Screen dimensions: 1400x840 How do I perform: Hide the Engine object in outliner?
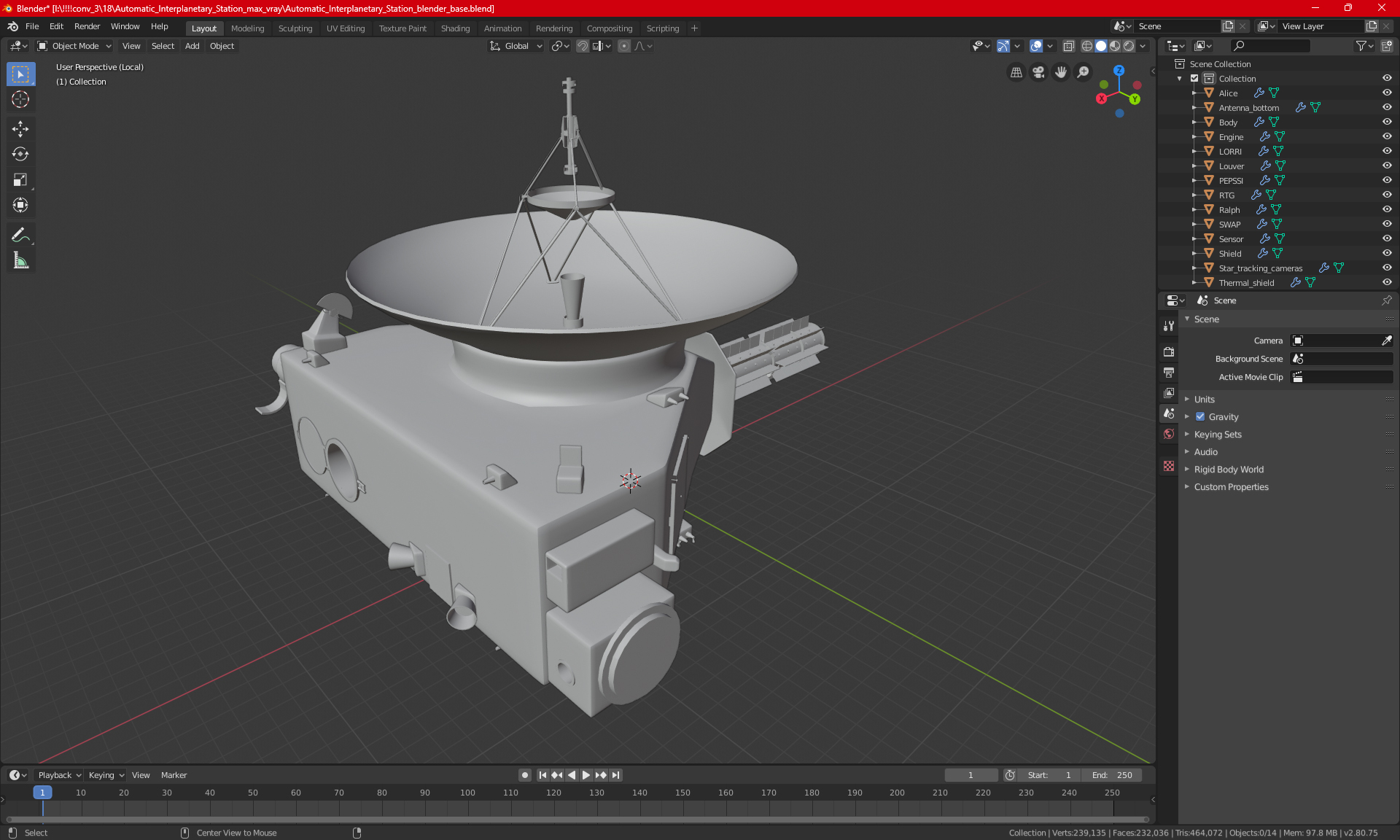(1386, 136)
